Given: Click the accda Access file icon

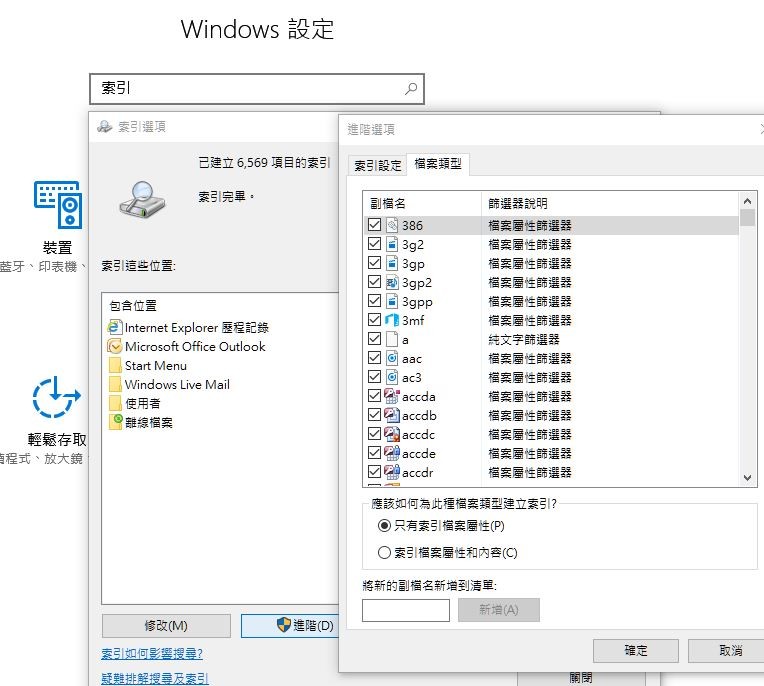Looking at the screenshot, I should click(392, 396).
